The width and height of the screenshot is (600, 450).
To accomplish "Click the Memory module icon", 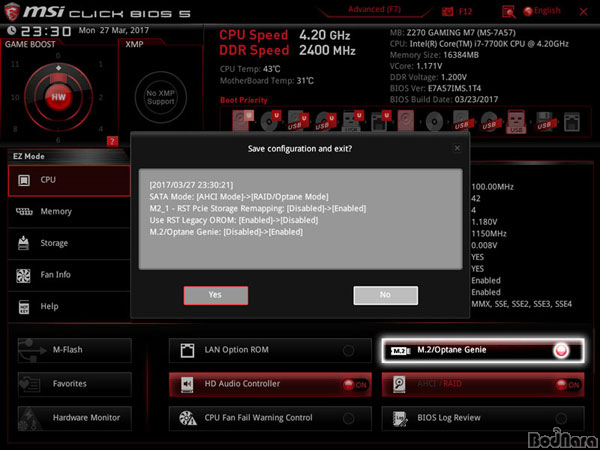I will point(24,212).
